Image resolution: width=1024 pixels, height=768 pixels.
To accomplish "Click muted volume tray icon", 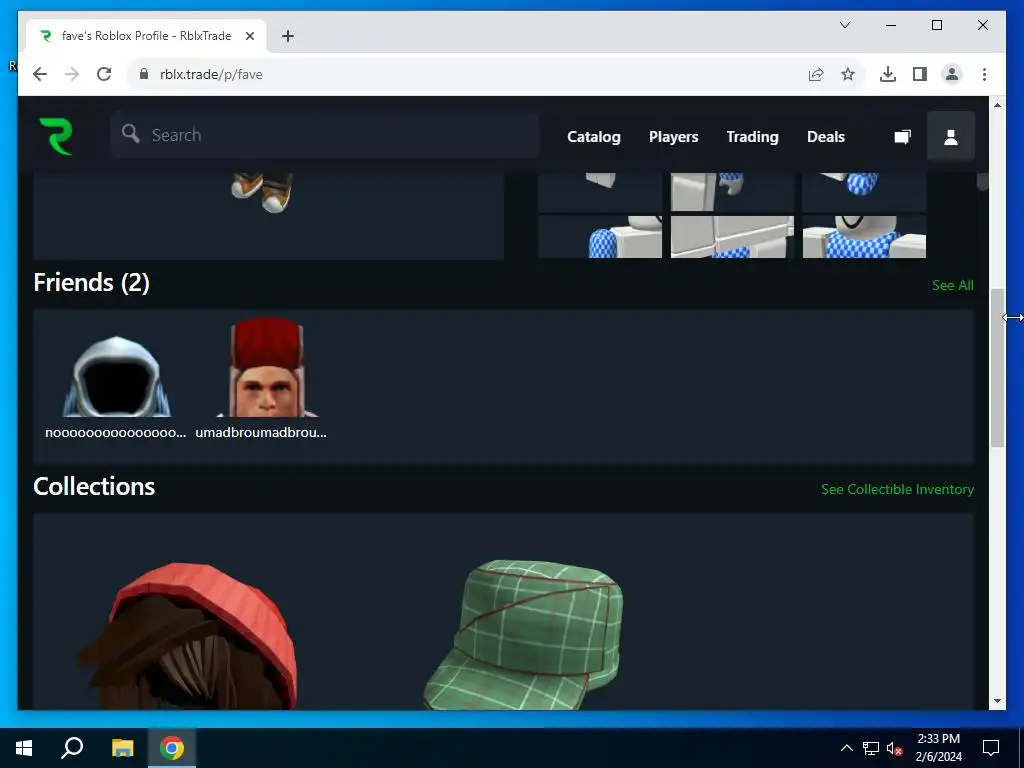I will click(x=895, y=748).
